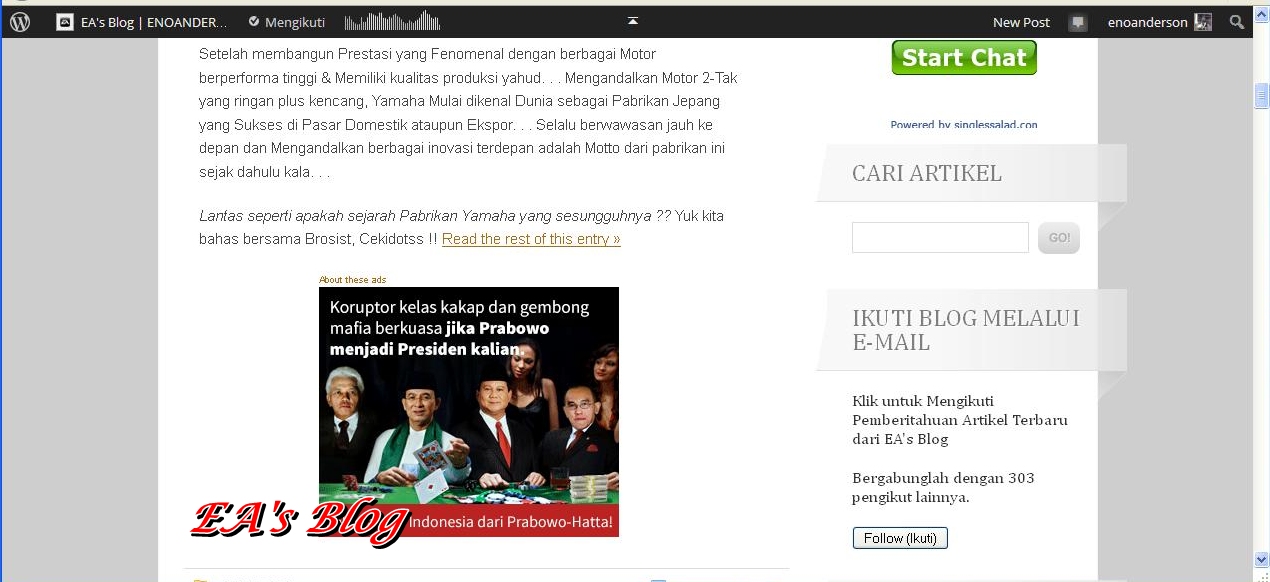
Task: Open the site stats sparkline graph
Action: click(392, 21)
